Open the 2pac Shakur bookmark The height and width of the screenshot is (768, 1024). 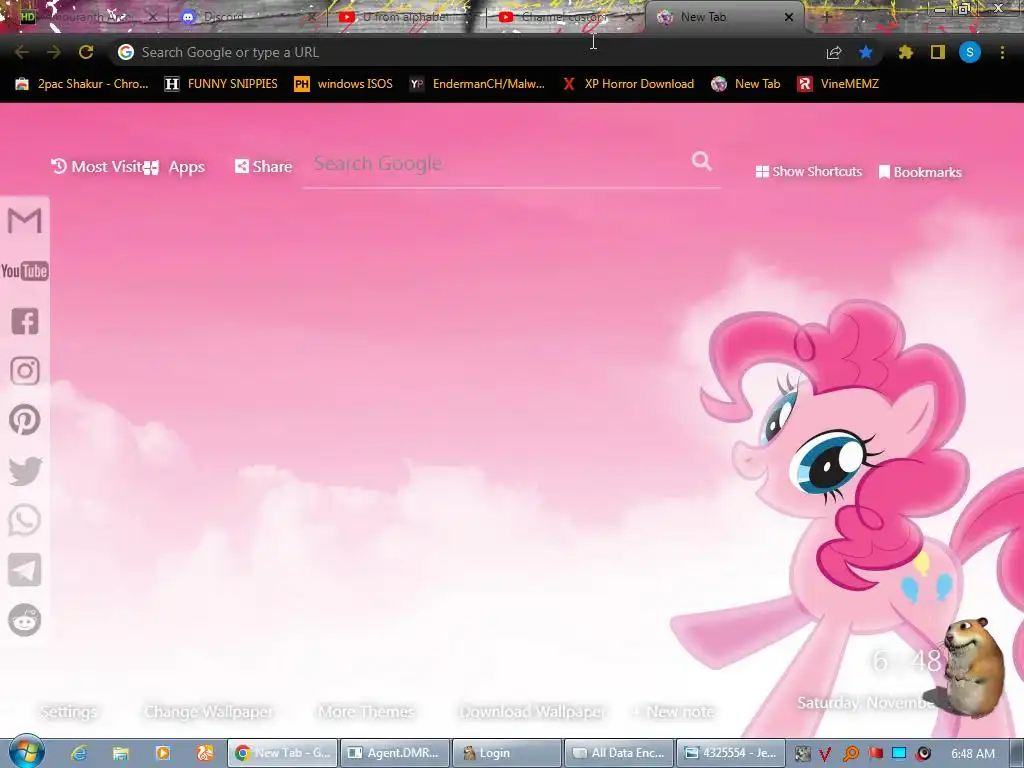(x=82, y=84)
